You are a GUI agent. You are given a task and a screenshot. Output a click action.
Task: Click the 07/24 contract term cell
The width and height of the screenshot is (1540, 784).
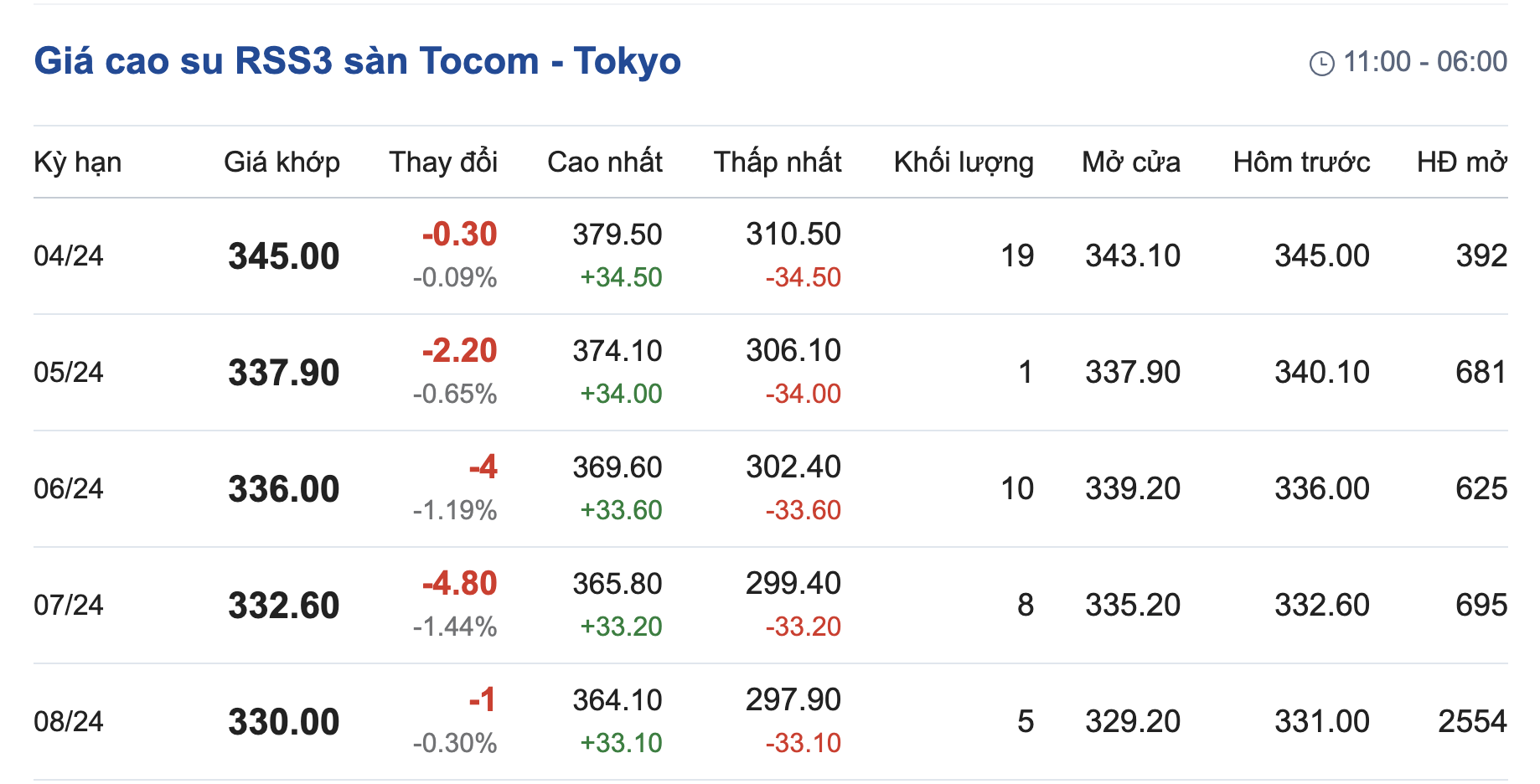click(69, 605)
